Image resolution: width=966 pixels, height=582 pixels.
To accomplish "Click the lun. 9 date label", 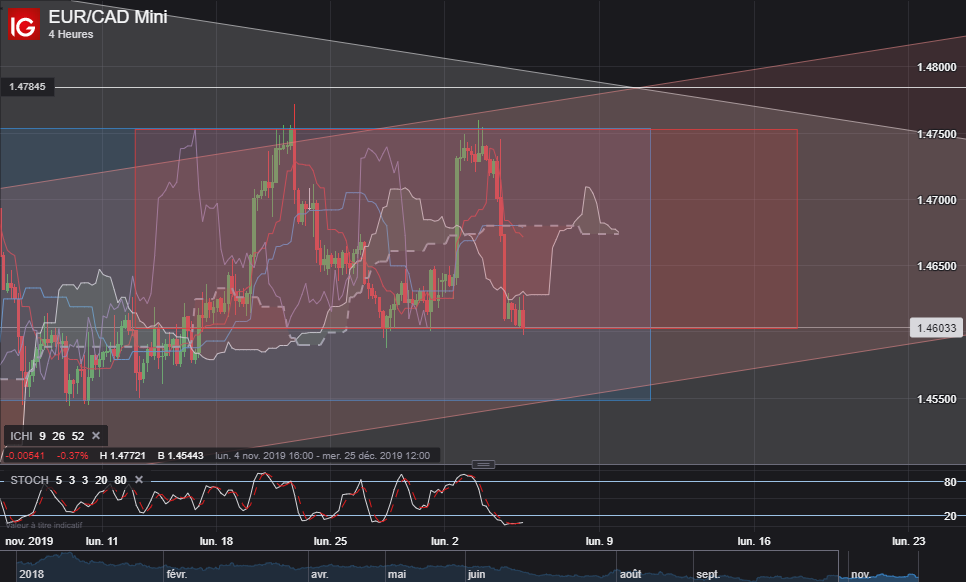I will [x=599, y=541].
